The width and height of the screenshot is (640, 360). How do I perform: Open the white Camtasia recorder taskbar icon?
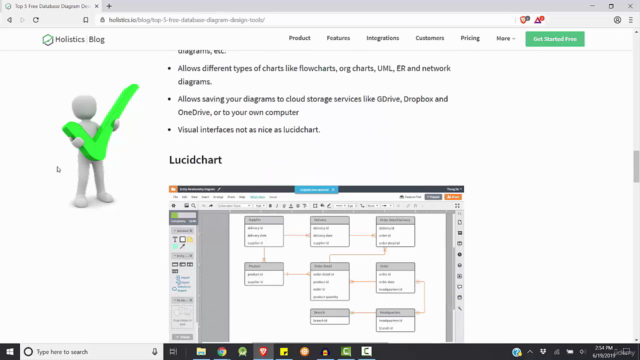click(367, 351)
